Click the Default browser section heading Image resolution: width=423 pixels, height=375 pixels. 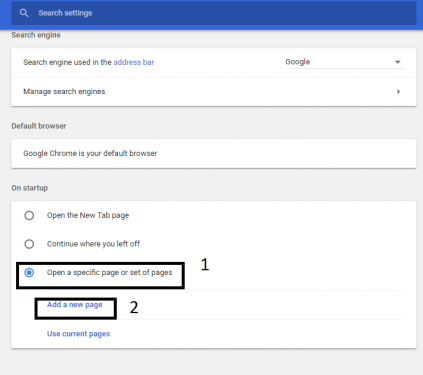tap(39, 126)
